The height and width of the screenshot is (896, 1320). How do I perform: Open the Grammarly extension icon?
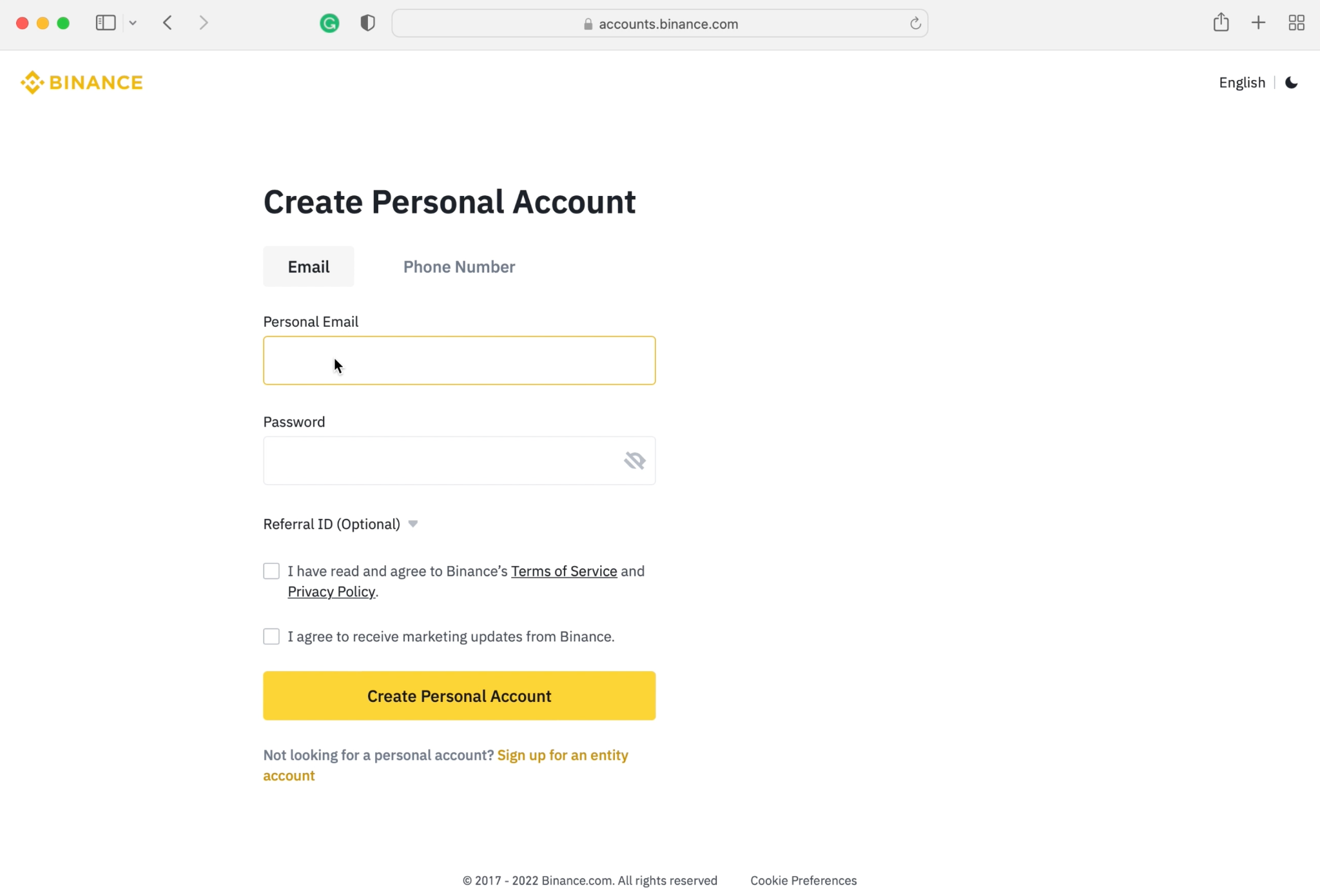click(x=329, y=24)
